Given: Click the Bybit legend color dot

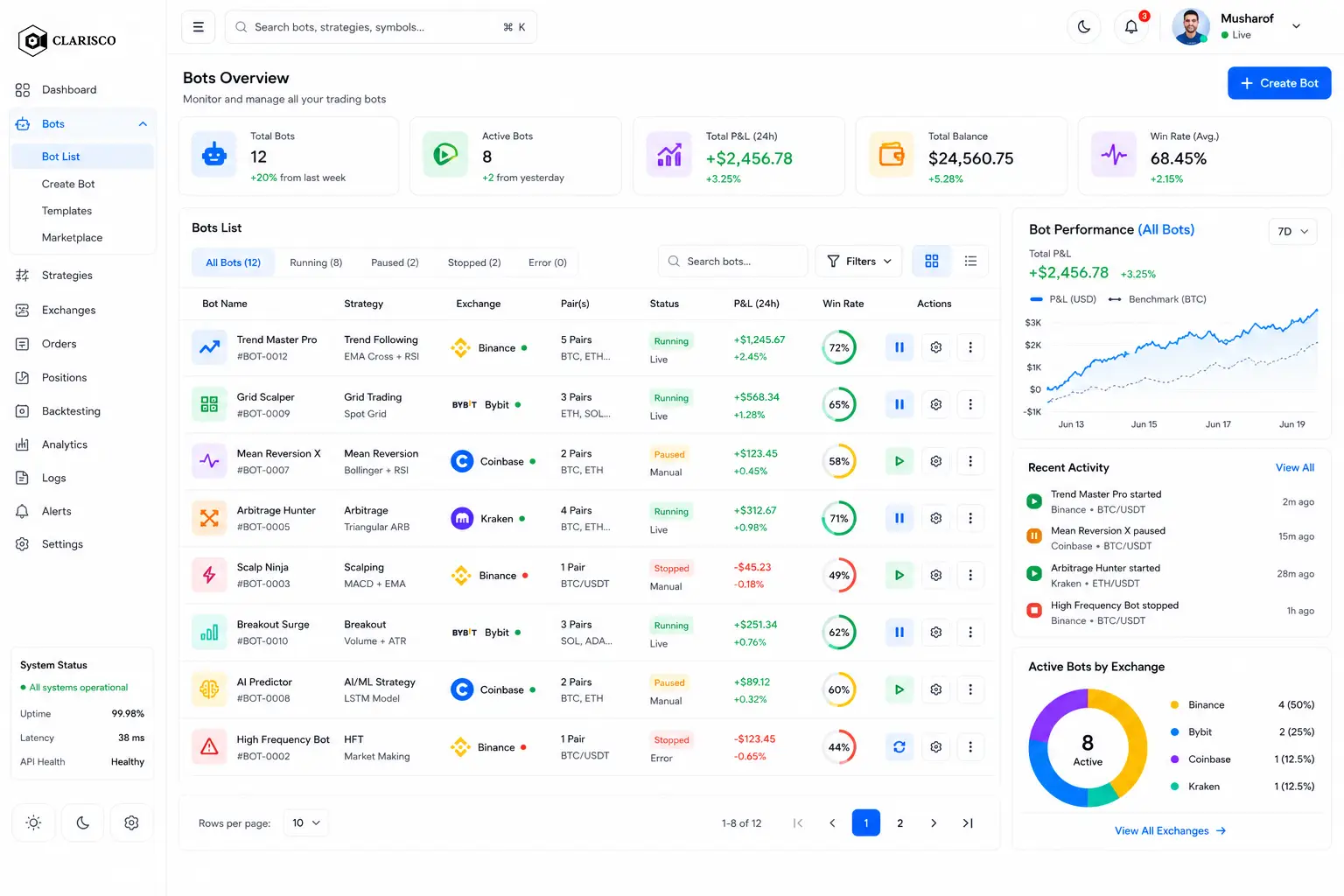Looking at the screenshot, I should (1174, 732).
